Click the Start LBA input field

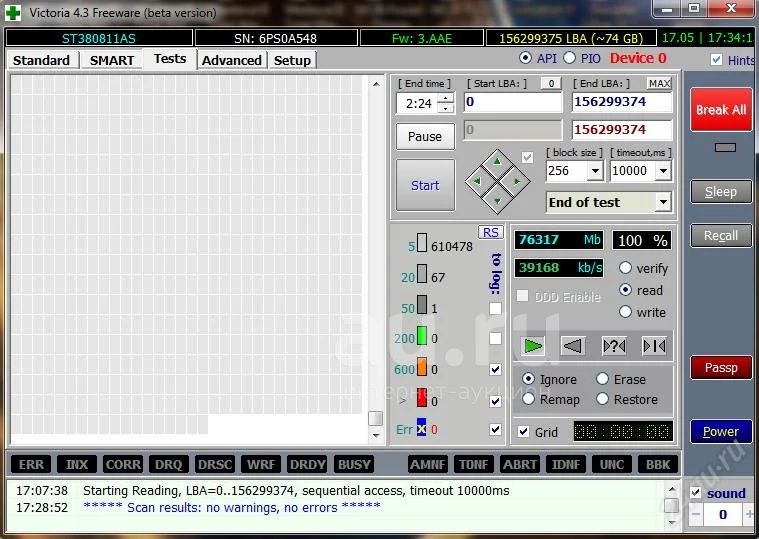513,102
